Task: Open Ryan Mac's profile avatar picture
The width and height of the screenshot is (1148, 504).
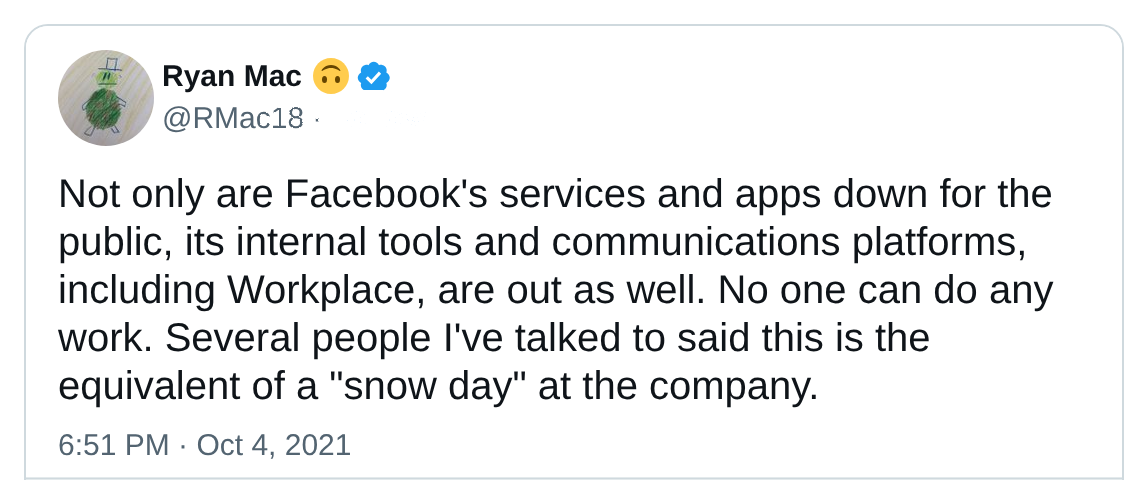Action: 105,97
